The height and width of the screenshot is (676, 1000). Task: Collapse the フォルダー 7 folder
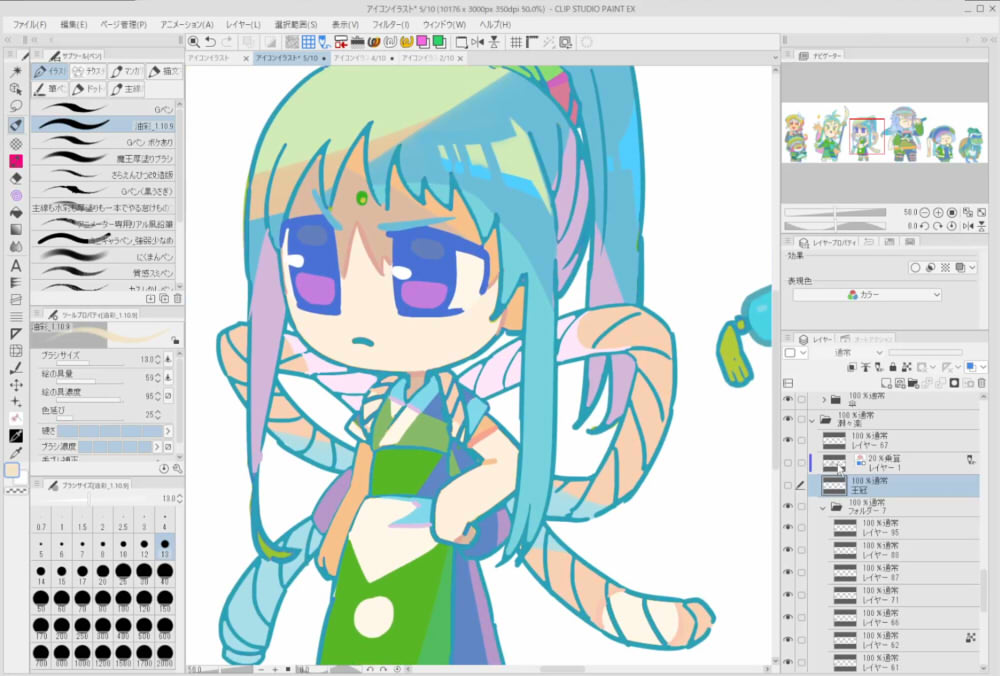click(x=823, y=508)
